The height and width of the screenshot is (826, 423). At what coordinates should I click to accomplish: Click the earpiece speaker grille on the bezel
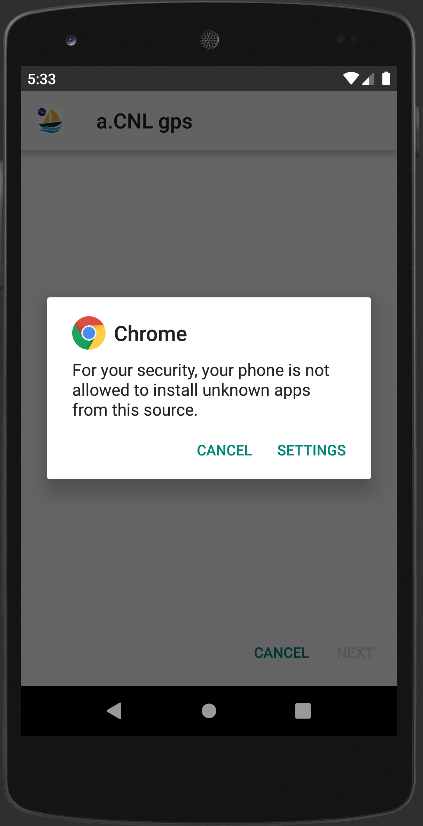coord(209,39)
